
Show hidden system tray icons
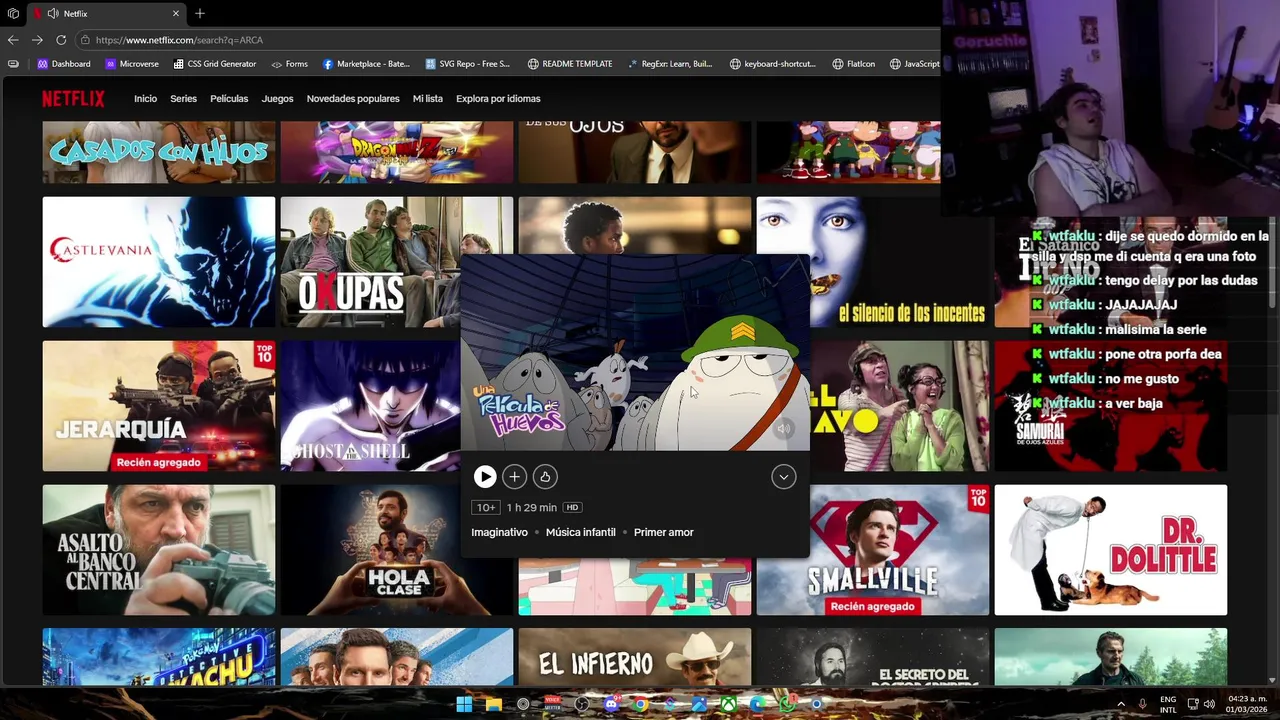(x=1120, y=704)
